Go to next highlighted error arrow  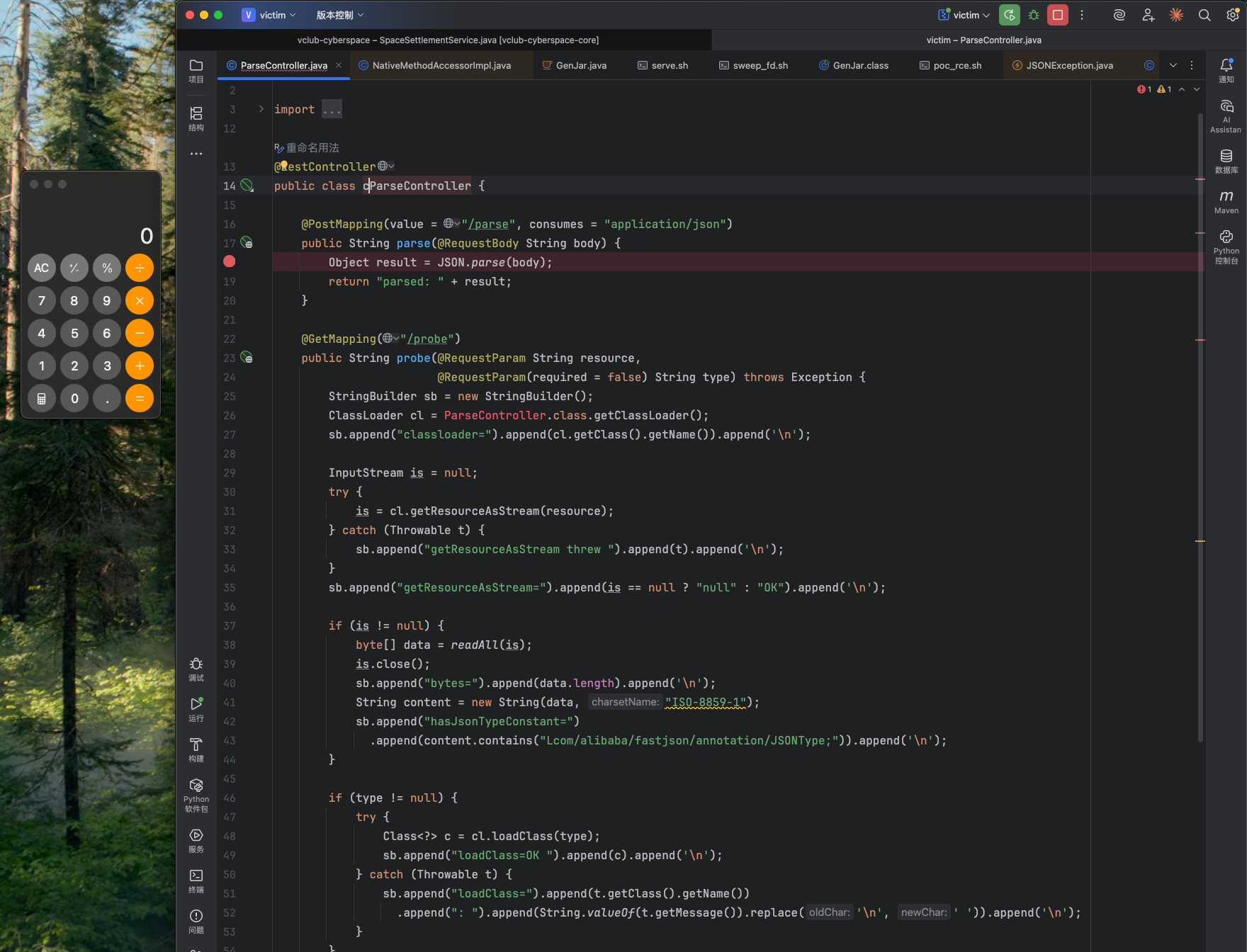[x=1197, y=89]
